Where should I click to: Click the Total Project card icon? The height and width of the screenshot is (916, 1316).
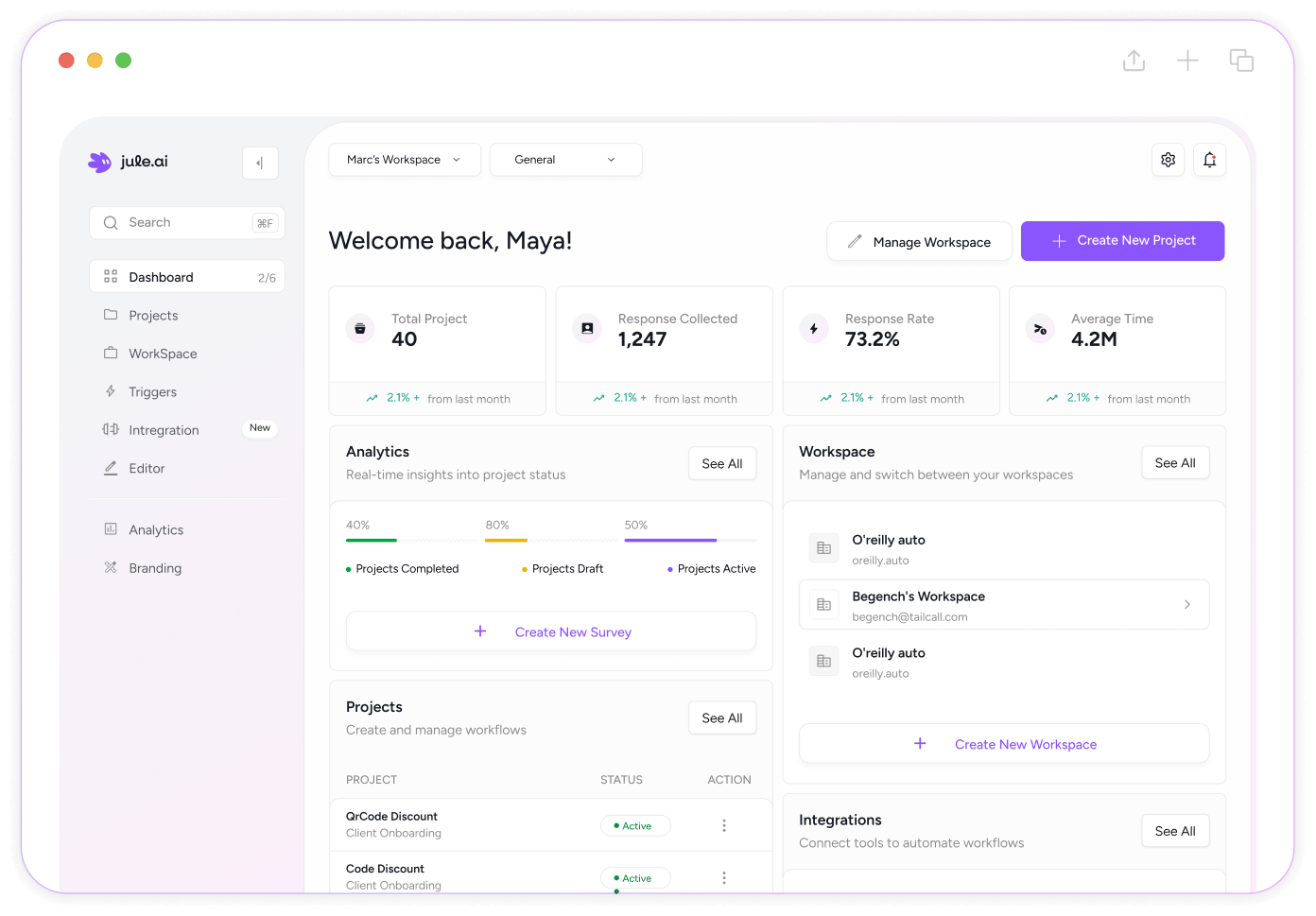click(359, 329)
